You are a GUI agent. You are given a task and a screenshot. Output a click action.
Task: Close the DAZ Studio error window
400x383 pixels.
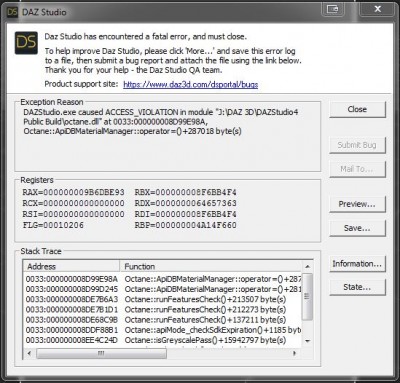point(377,9)
